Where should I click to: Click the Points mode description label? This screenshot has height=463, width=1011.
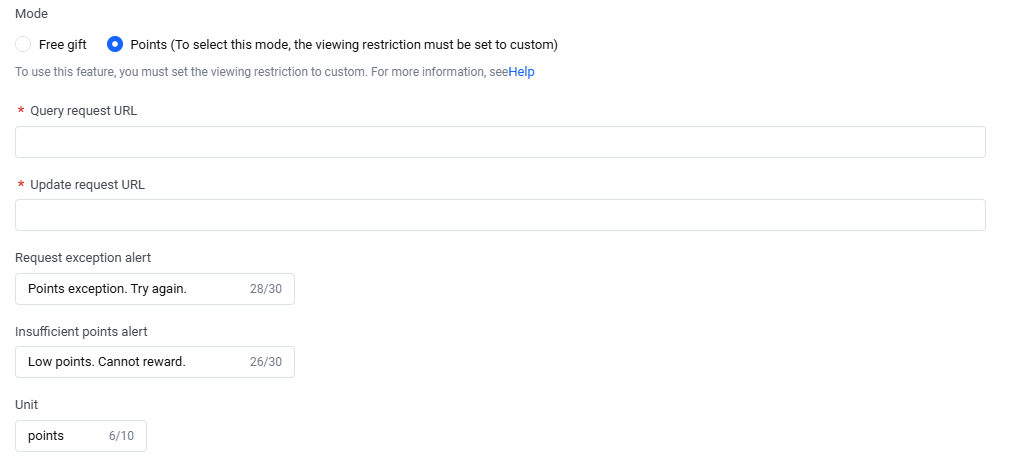click(x=344, y=45)
